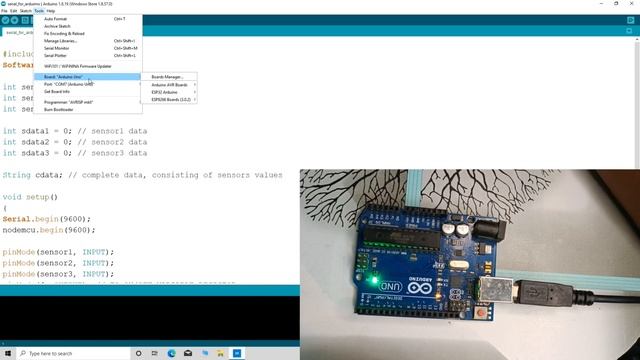This screenshot has height=360, width=640.
Task: Open Cortana circle icon on taskbar
Action: pyautogui.click(x=138, y=353)
